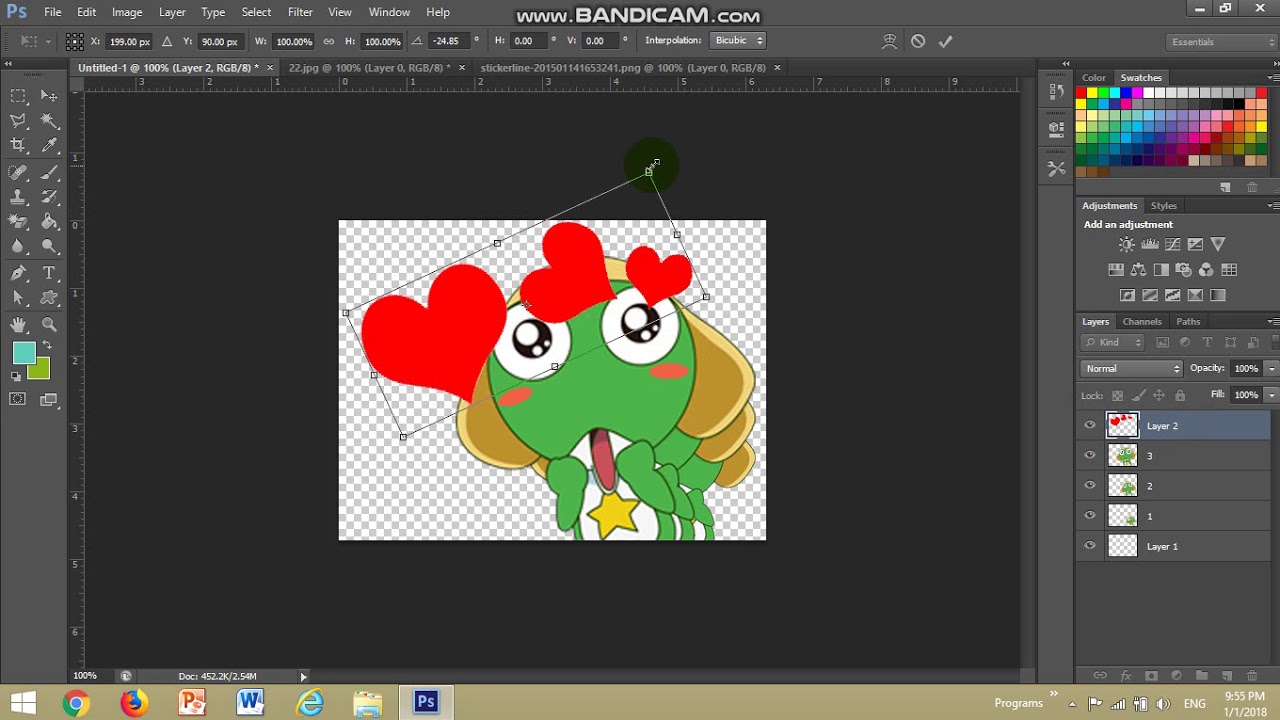
Task: Select the Healing Brush tool
Action: (x=18, y=172)
